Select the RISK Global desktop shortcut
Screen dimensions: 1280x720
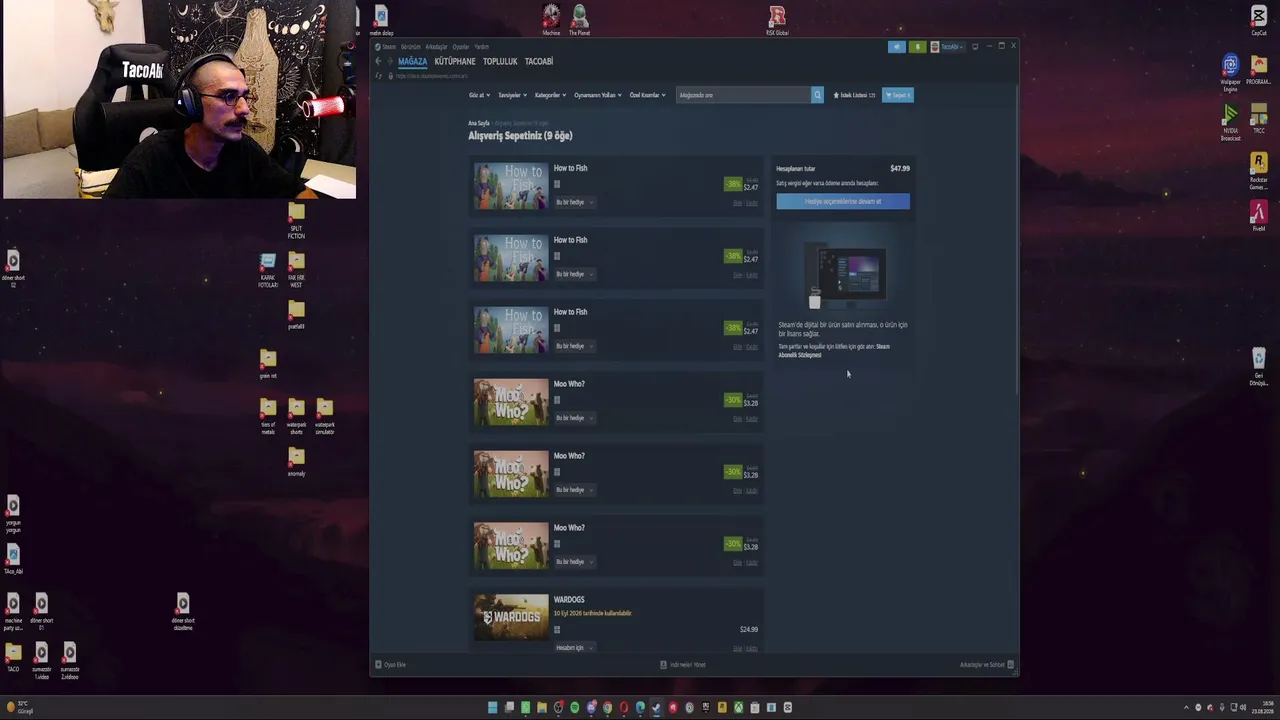777,20
